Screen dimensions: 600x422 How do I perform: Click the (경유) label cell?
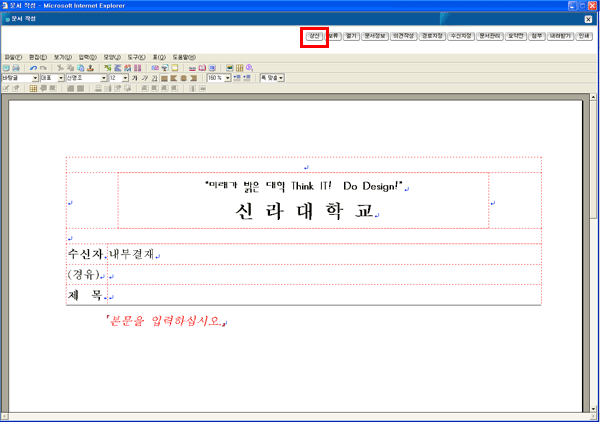[87, 275]
